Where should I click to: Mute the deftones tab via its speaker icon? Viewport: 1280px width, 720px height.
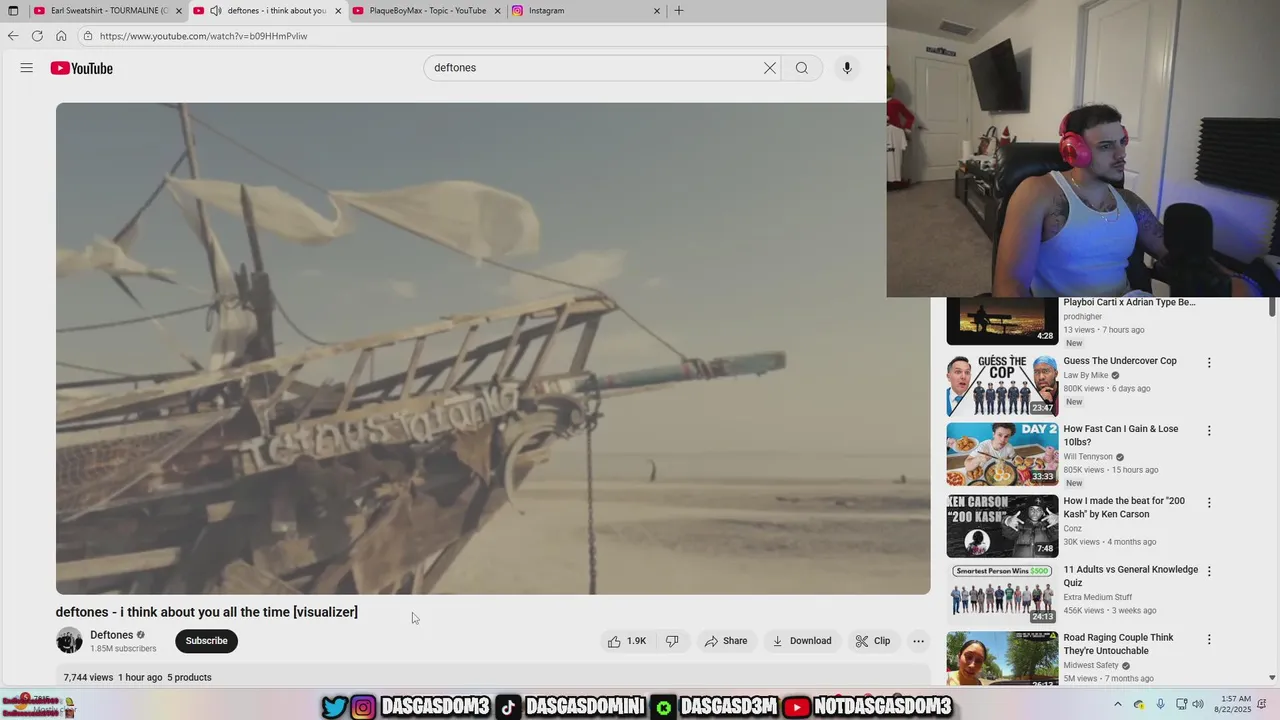(215, 11)
